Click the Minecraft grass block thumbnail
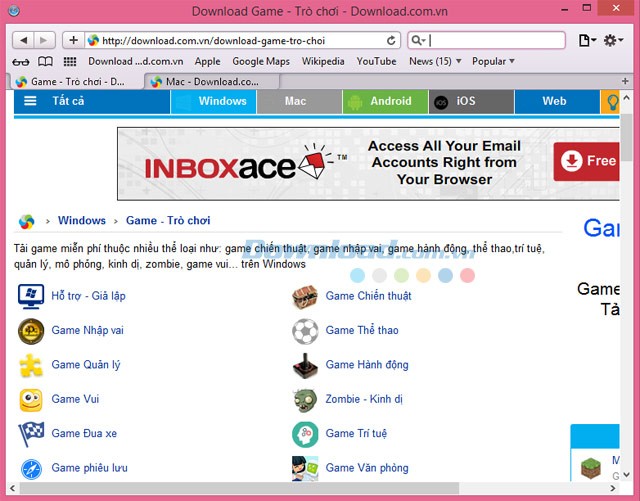Image resolution: width=640 pixels, height=501 pixels. pyautogui.click(x=591, y=468)
